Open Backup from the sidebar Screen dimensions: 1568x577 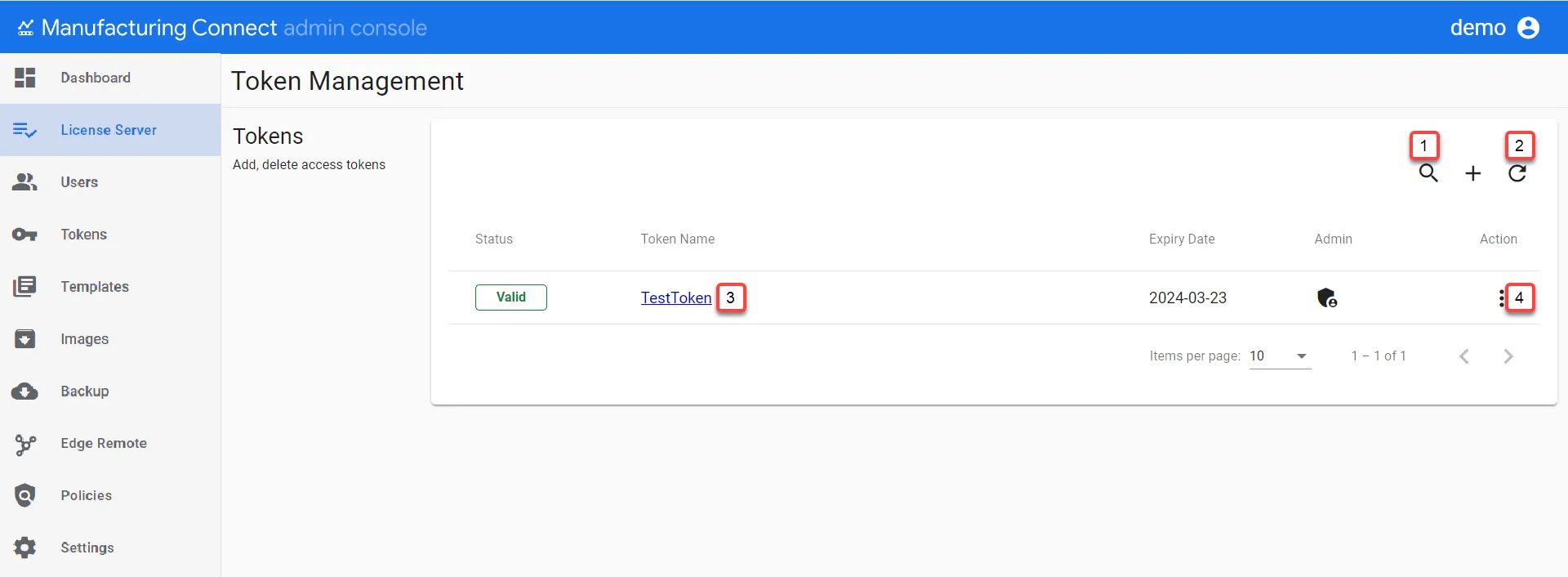click(x=110, y=391)
